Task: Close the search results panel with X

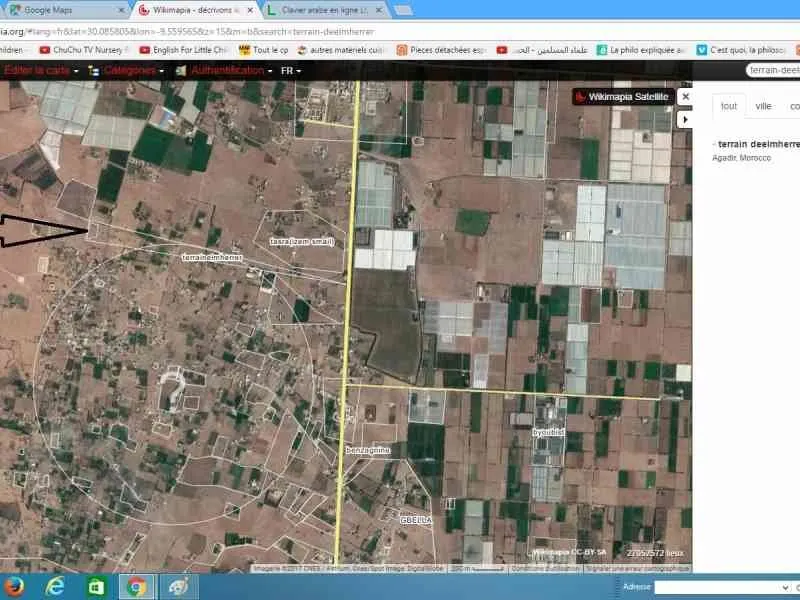Action: [686, 96]
